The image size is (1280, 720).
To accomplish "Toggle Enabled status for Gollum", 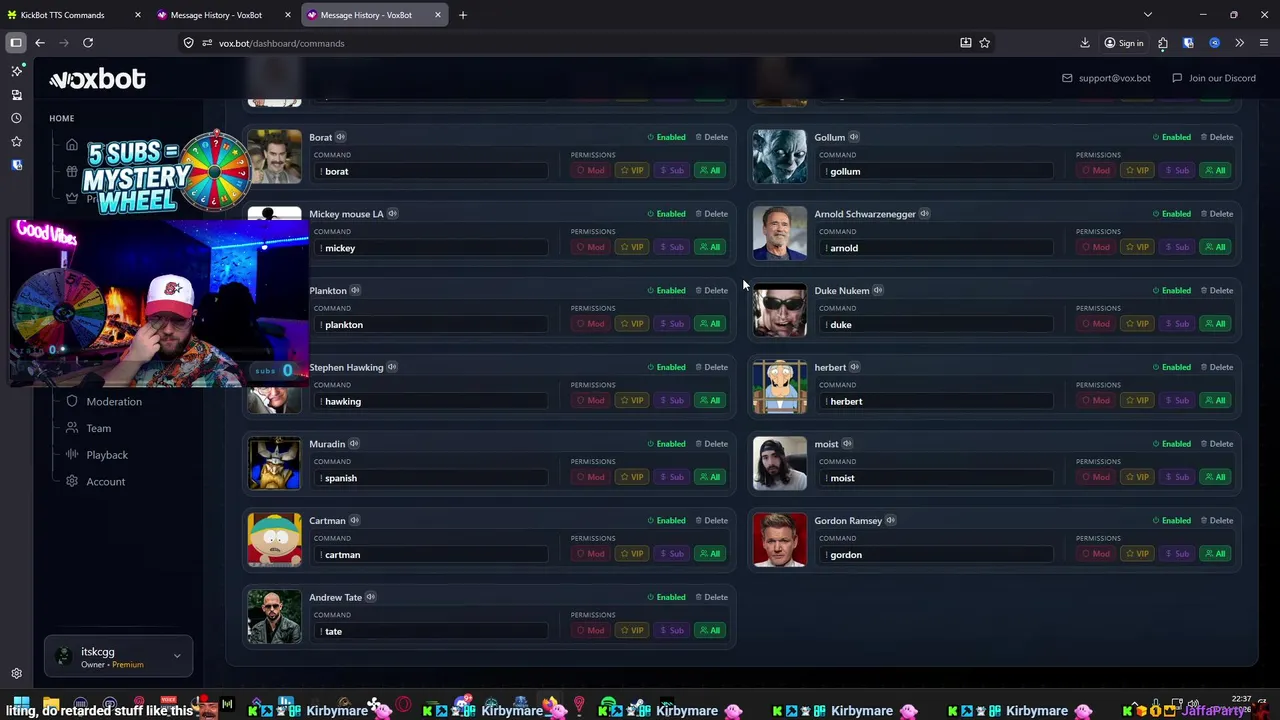I will click(x=1172, y=137).
